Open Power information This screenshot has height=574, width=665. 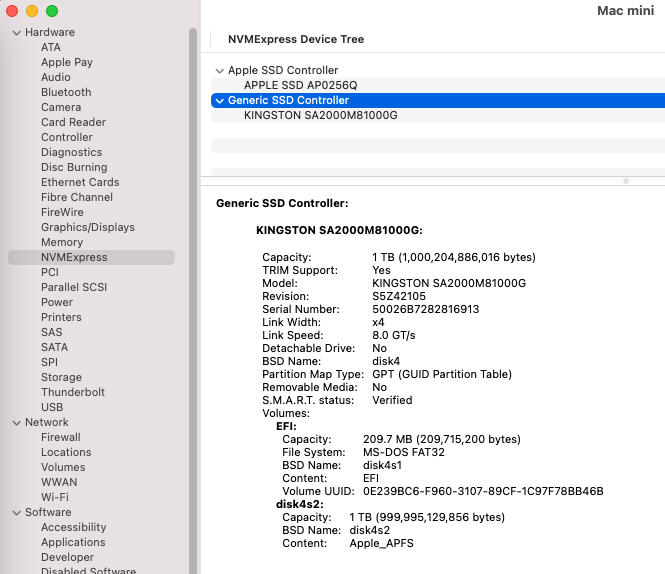[57, 302]
